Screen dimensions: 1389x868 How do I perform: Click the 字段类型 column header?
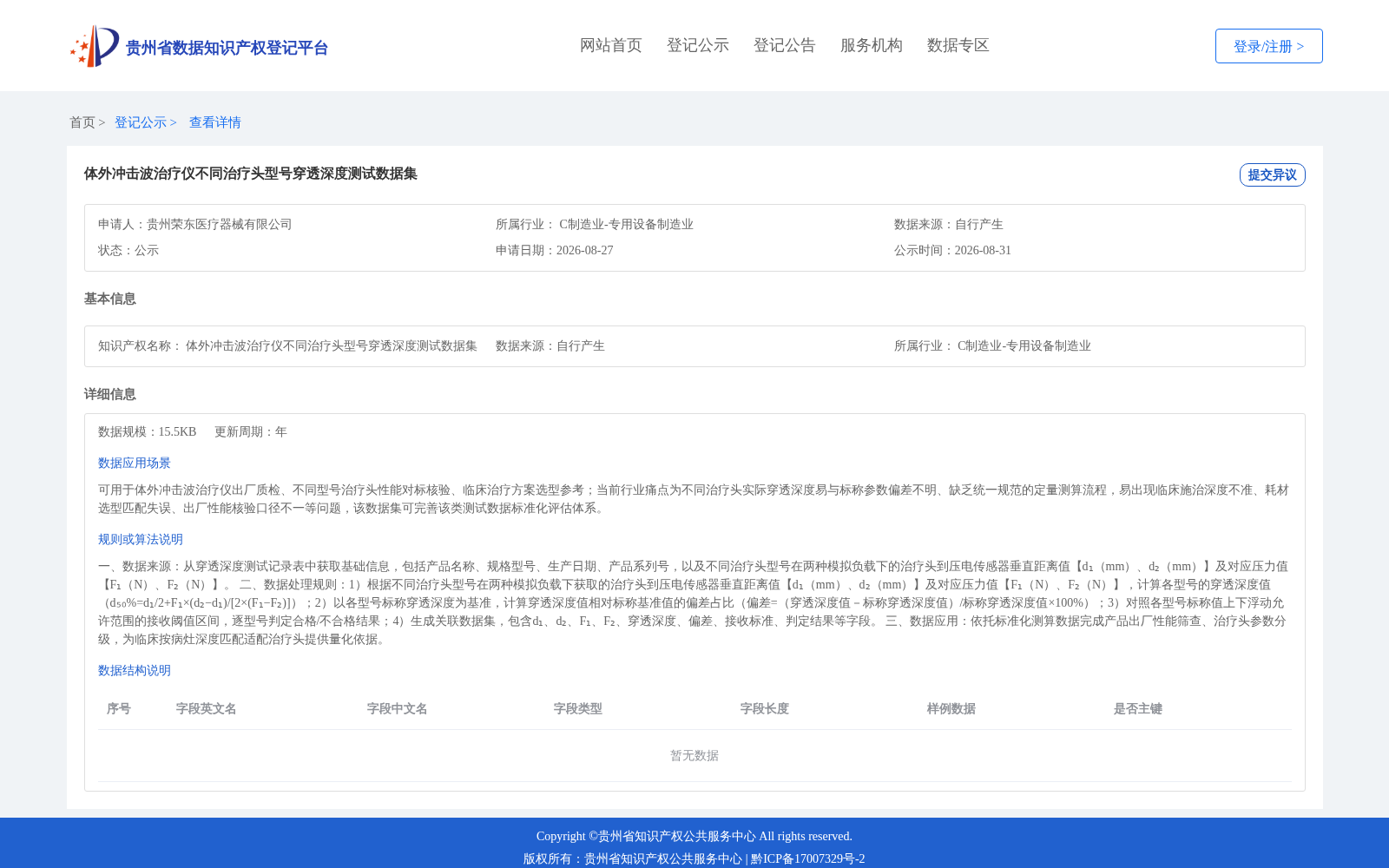coord(578,708)
